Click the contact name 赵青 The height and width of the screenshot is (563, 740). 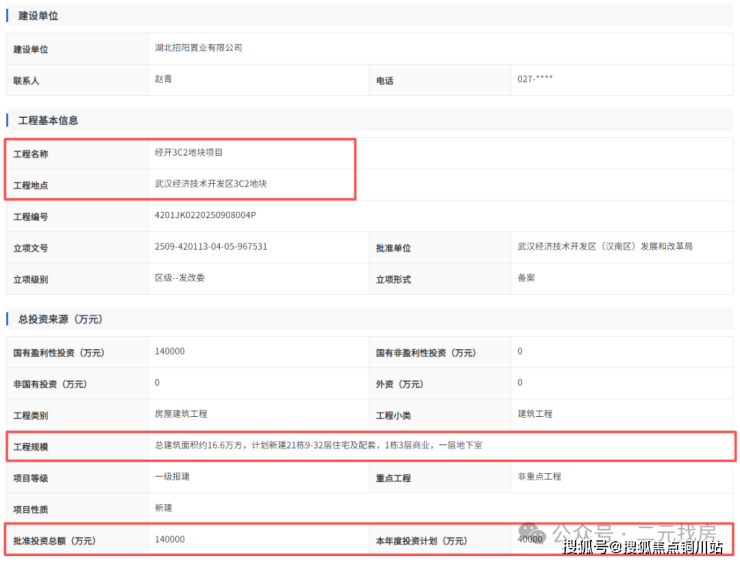tap(163, 79)
